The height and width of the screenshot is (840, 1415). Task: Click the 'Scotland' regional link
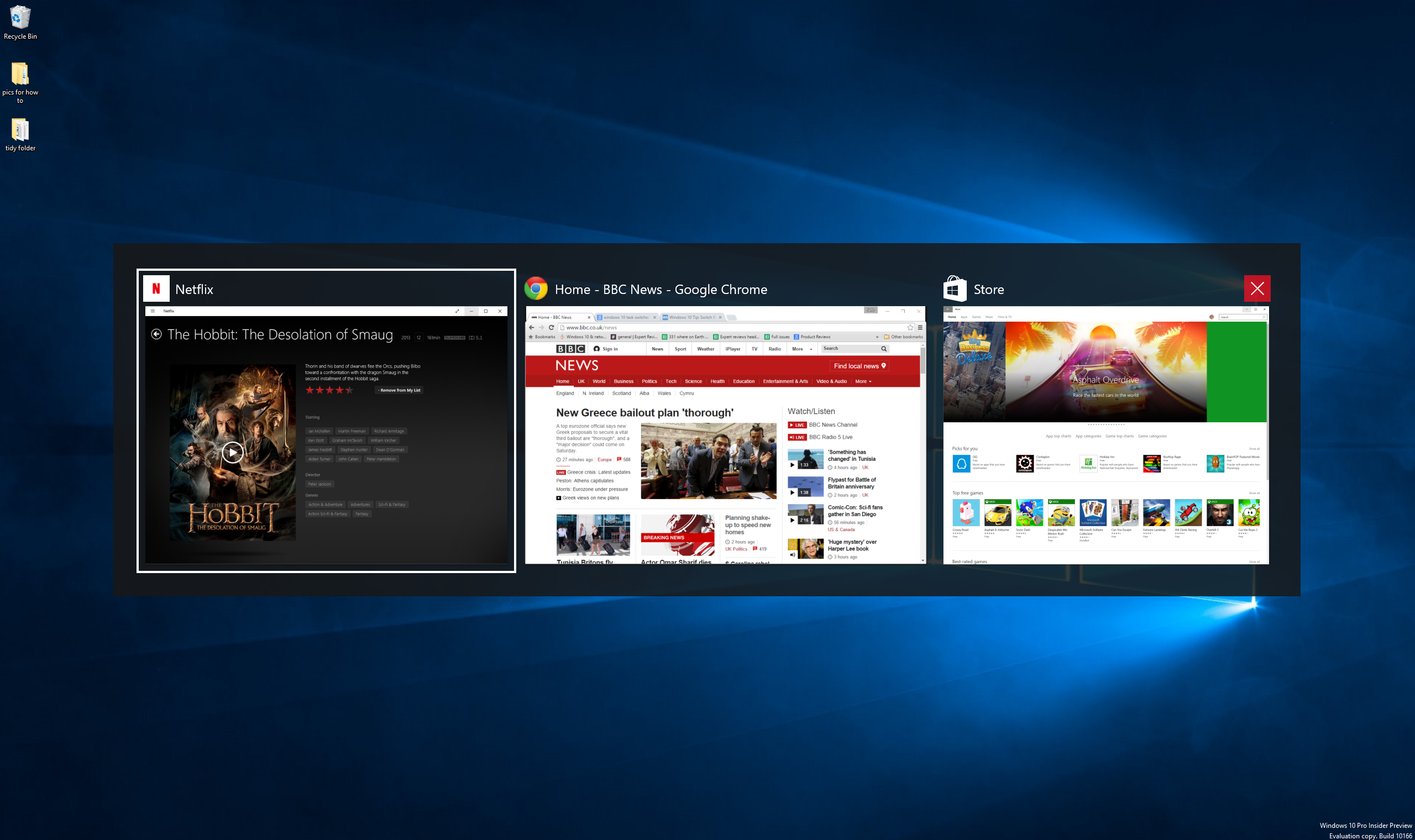click(621, 393)
